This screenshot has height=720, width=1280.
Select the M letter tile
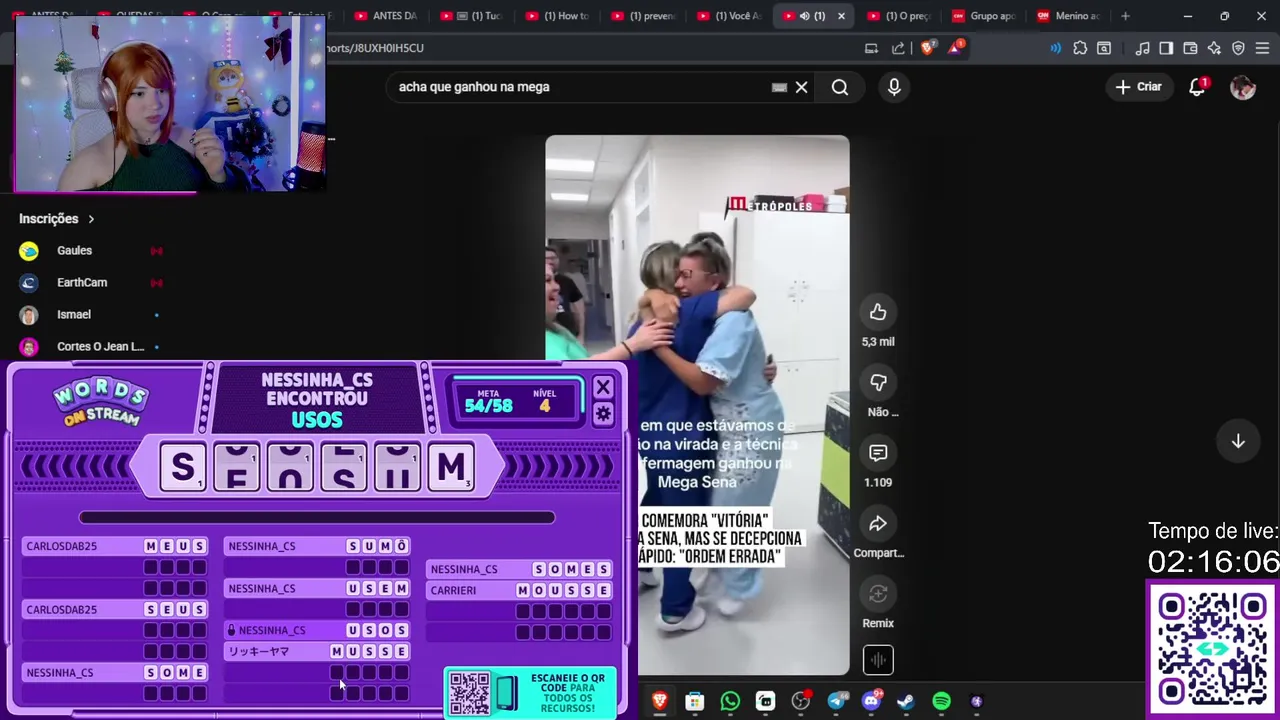[451, 467]
